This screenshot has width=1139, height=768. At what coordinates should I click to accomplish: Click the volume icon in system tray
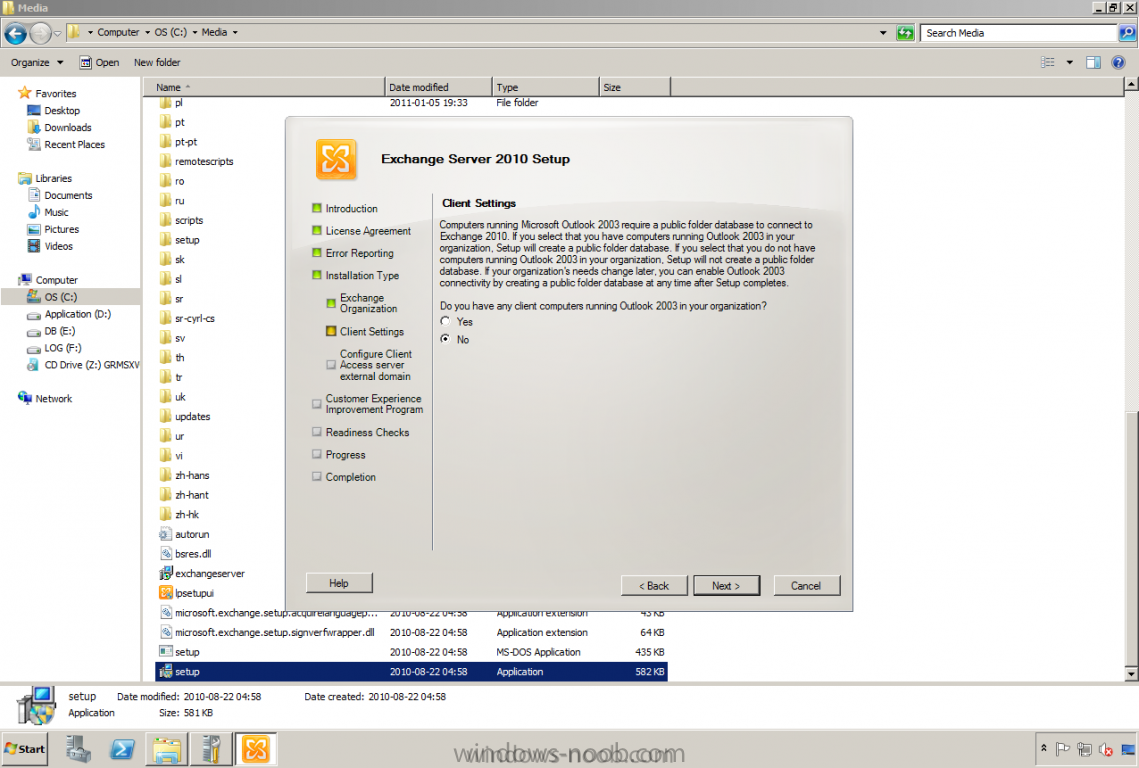coord(1106,749)
